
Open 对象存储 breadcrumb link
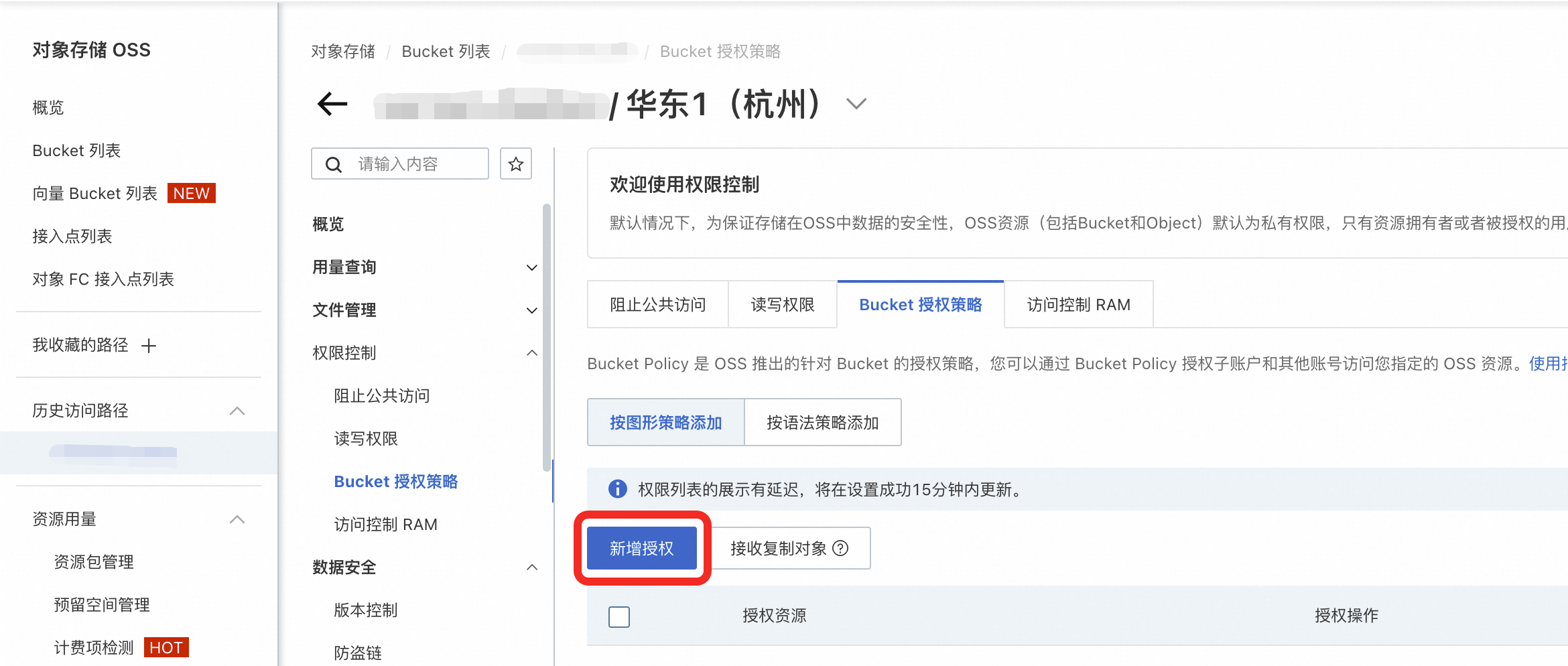tap(343, 52)
